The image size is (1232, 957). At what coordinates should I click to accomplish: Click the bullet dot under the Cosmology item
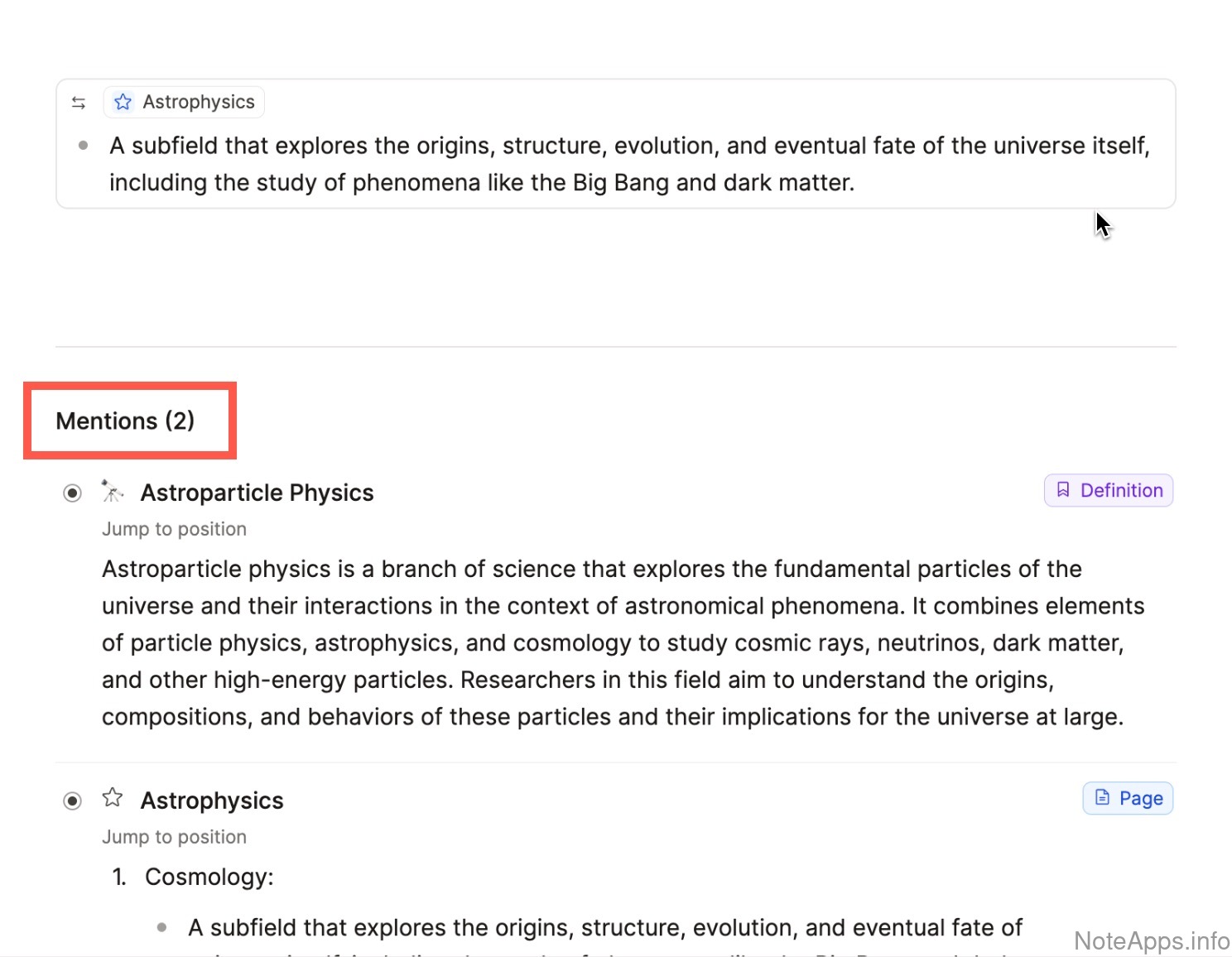[x=161, y=927]
